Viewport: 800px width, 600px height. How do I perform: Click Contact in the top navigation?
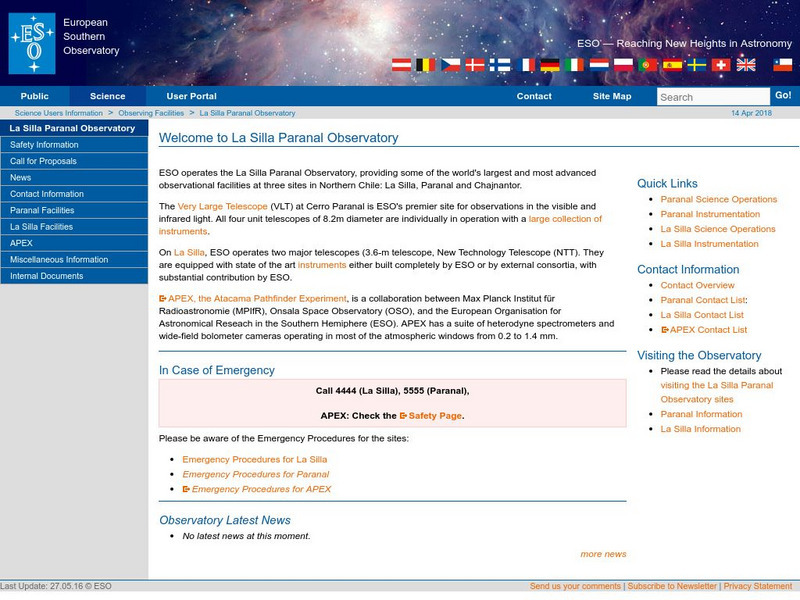tap(534, 96)
